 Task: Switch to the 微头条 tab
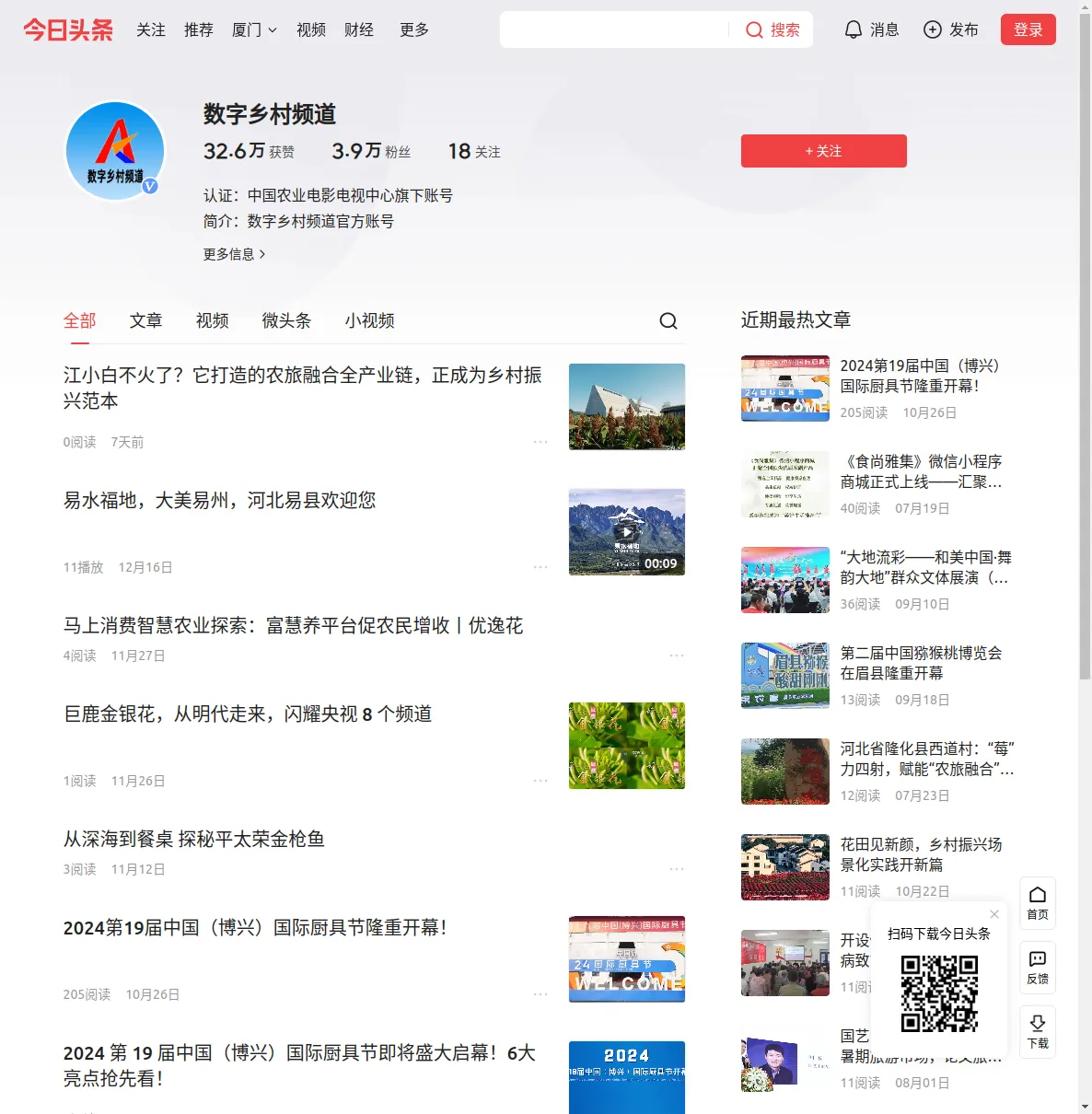pos(287,320)
